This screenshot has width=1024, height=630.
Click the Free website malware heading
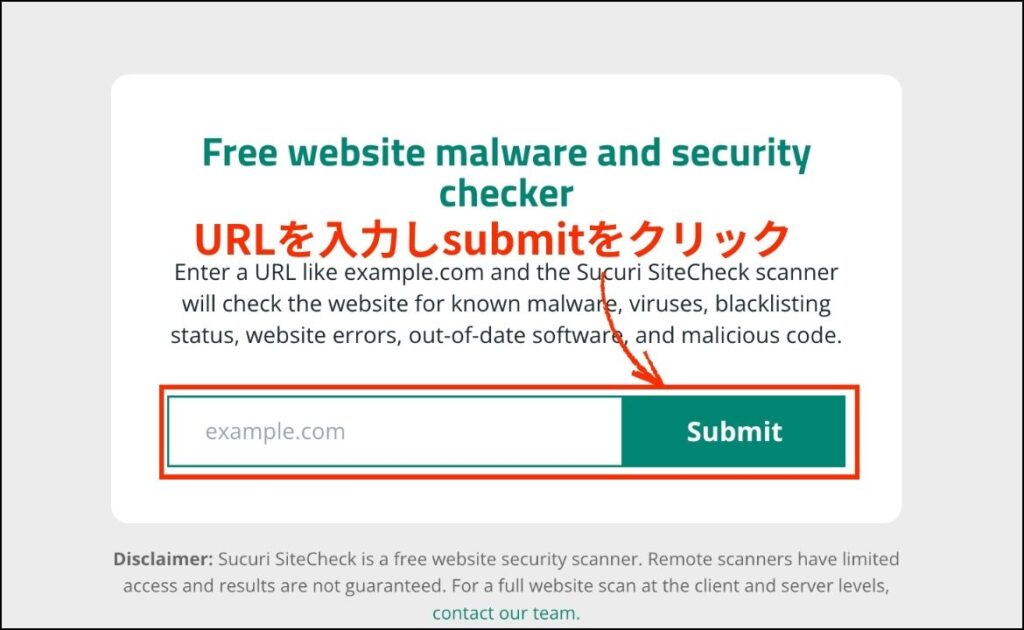506,172
